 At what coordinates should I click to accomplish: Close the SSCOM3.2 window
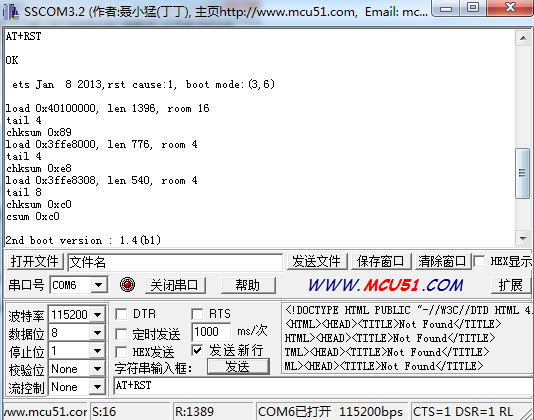[510, 8]
